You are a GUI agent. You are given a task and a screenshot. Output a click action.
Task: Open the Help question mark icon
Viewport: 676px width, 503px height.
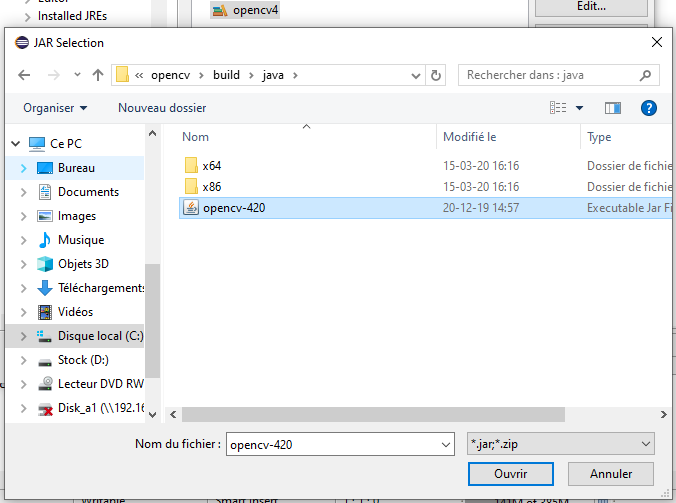point(649,108)
